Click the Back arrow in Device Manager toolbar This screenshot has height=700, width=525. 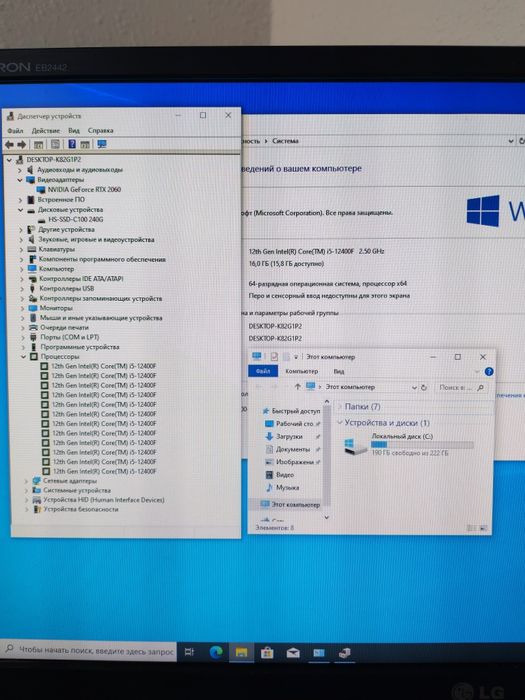(x=9, y=145)
